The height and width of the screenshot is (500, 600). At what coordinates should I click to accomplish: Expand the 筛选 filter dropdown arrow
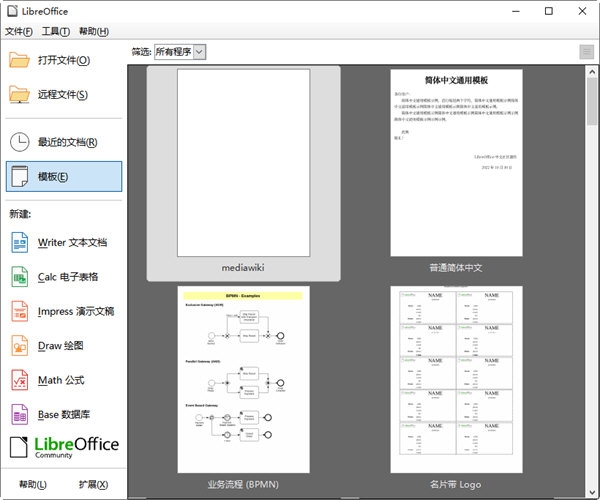click(199, 52)
